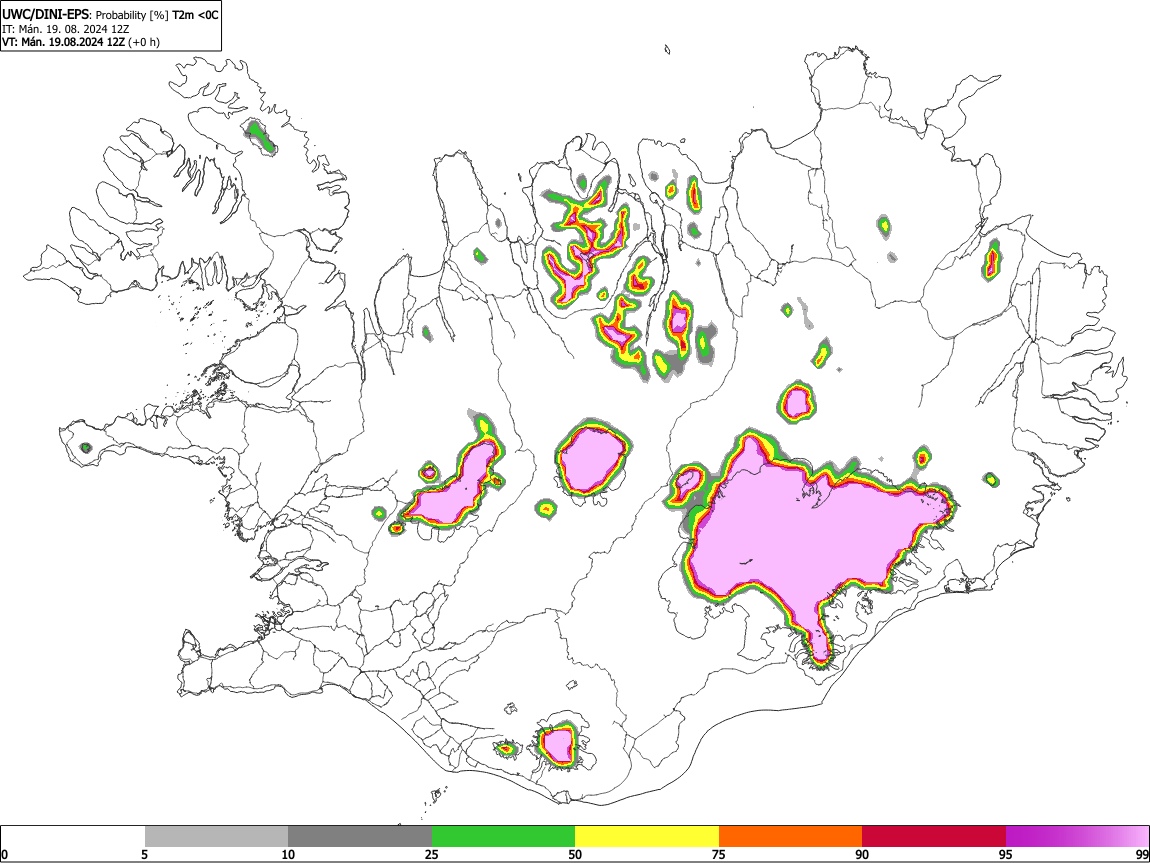Click the light gray 5–10 legend segment
The height and width of the screenshot is (863, 1150).
pyautogui.click(x=216, y=837)
